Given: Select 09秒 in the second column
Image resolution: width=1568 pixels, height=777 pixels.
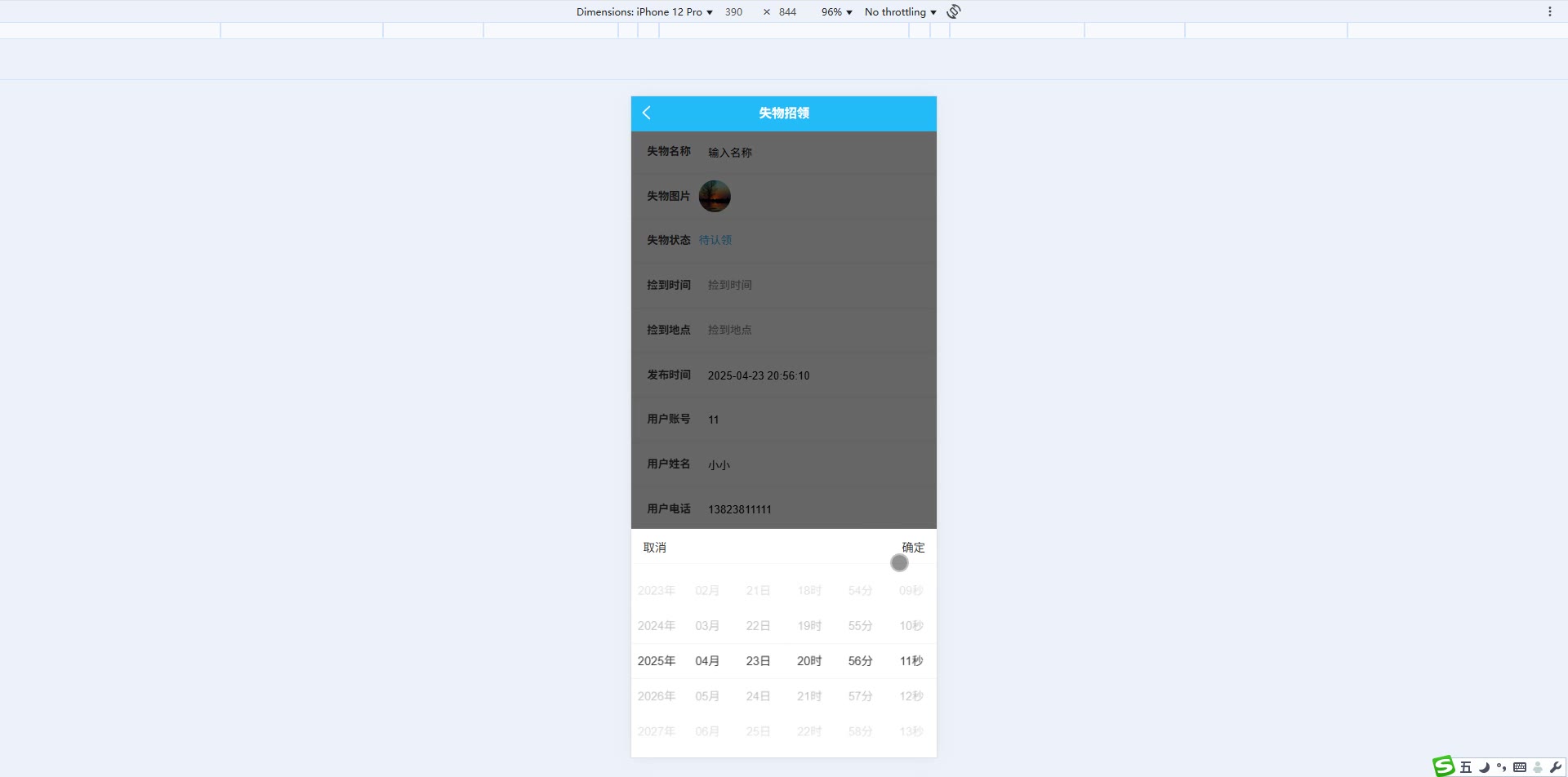Looking at the screenshot, I should click(911, 591).
